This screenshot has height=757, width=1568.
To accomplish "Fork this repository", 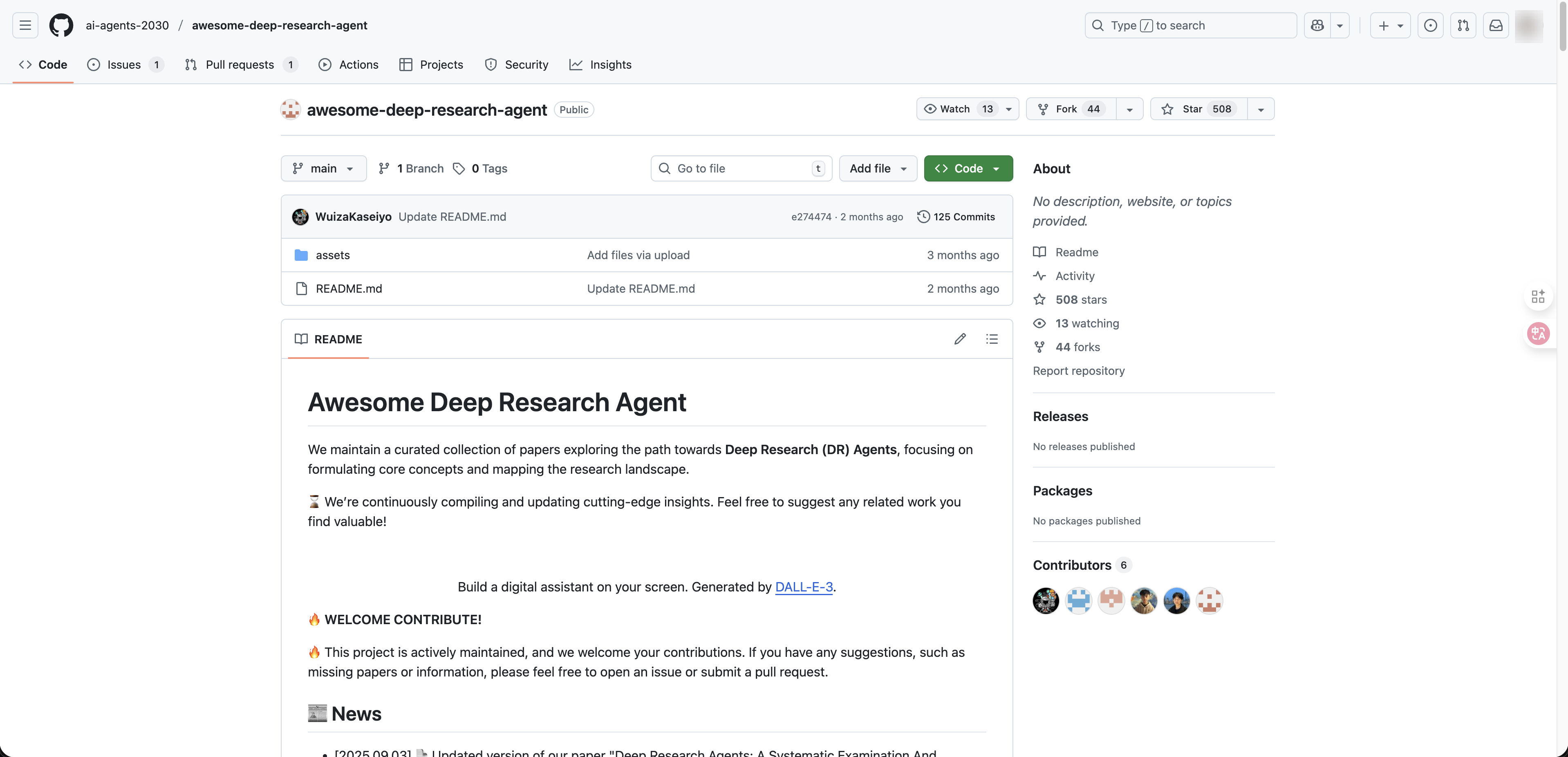I will 1071,109.
